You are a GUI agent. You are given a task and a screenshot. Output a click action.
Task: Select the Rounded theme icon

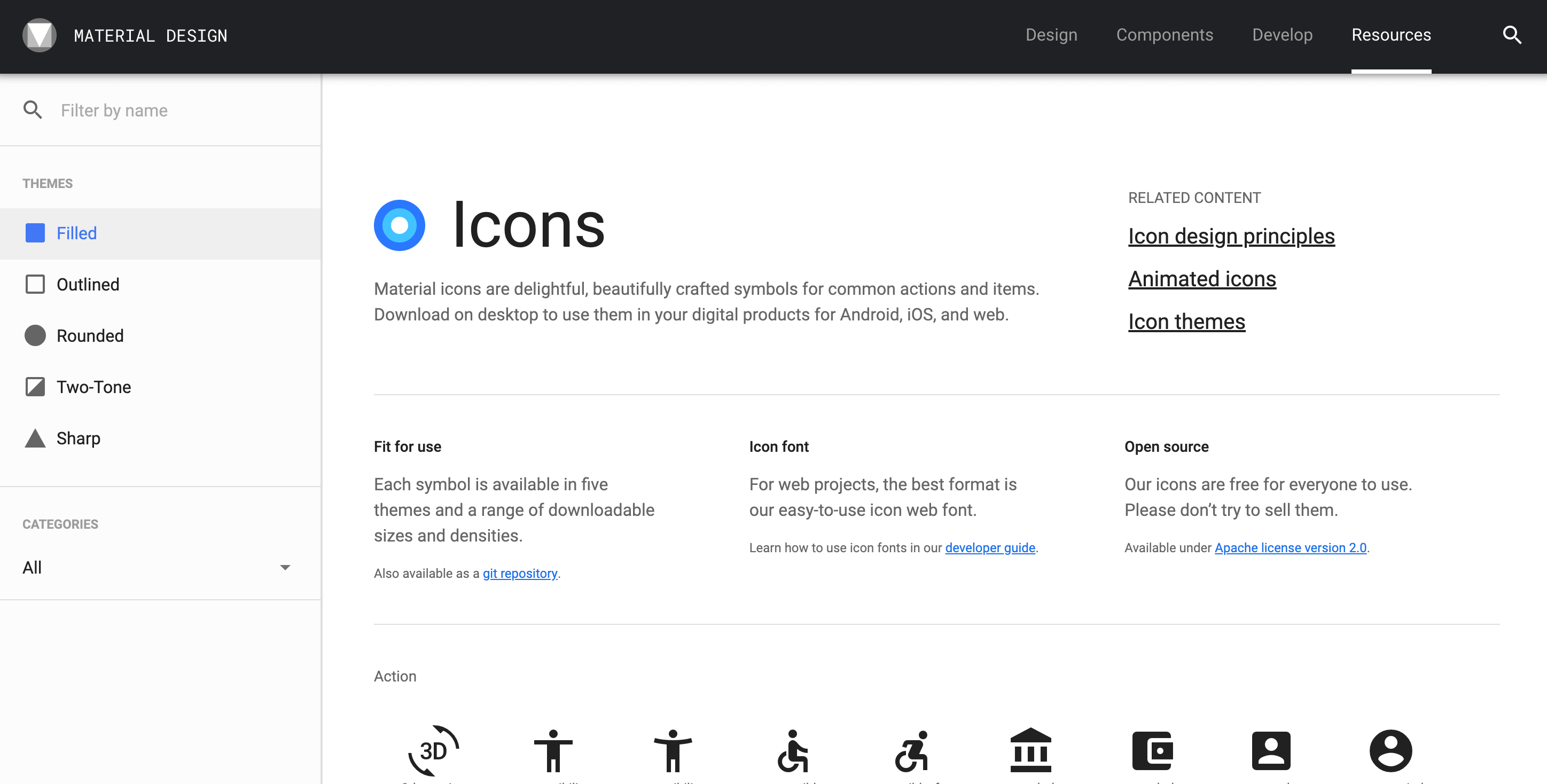pos(35,335)
